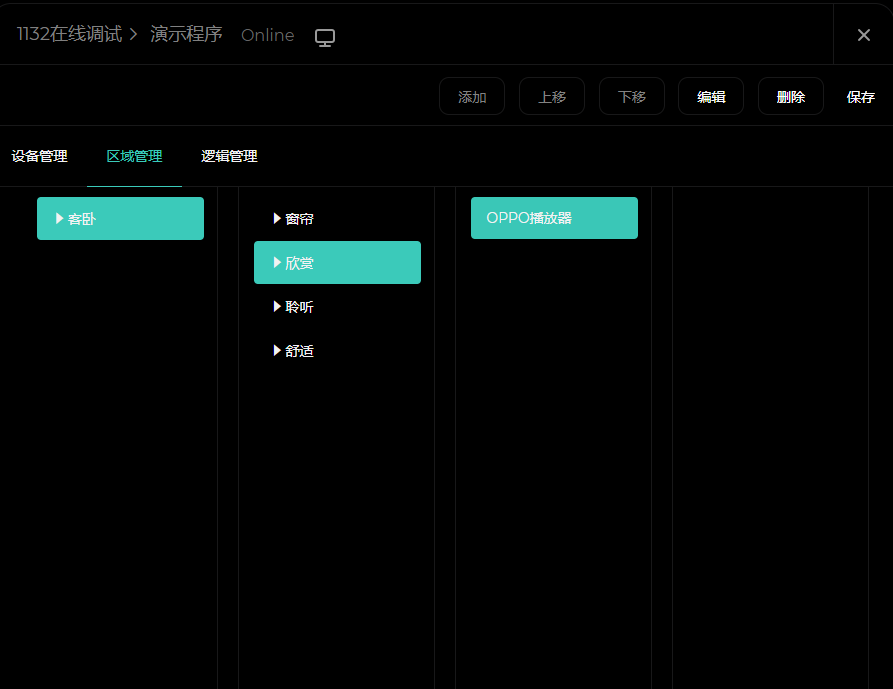Click the 删除 delete button
Screen dimensions: 893x689
pos(790,97)
